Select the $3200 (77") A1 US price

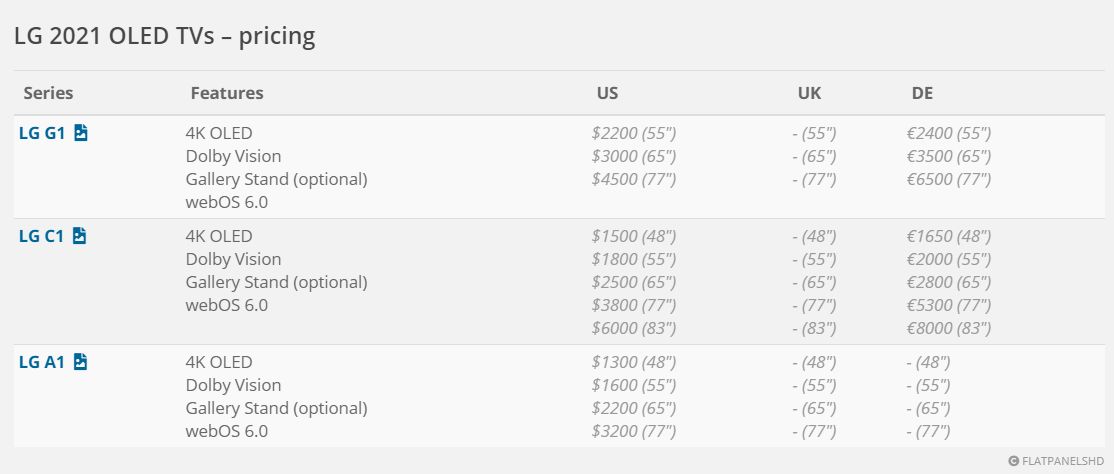coord(634,431)
